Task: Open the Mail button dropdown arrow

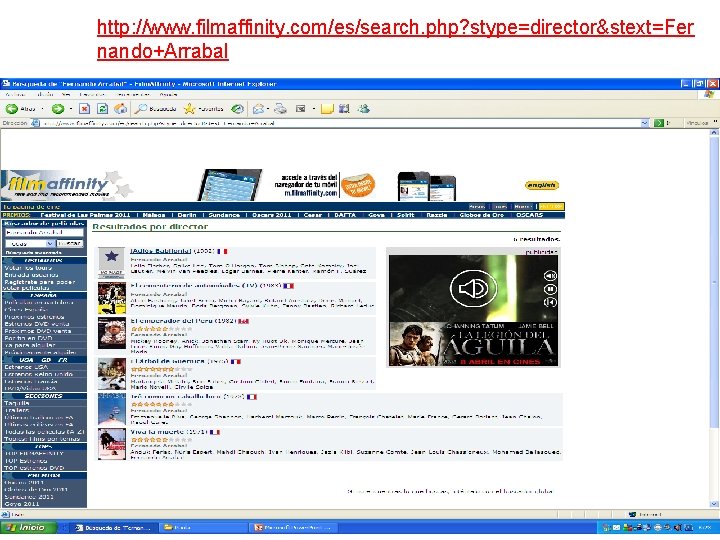Action: point(269,109)
